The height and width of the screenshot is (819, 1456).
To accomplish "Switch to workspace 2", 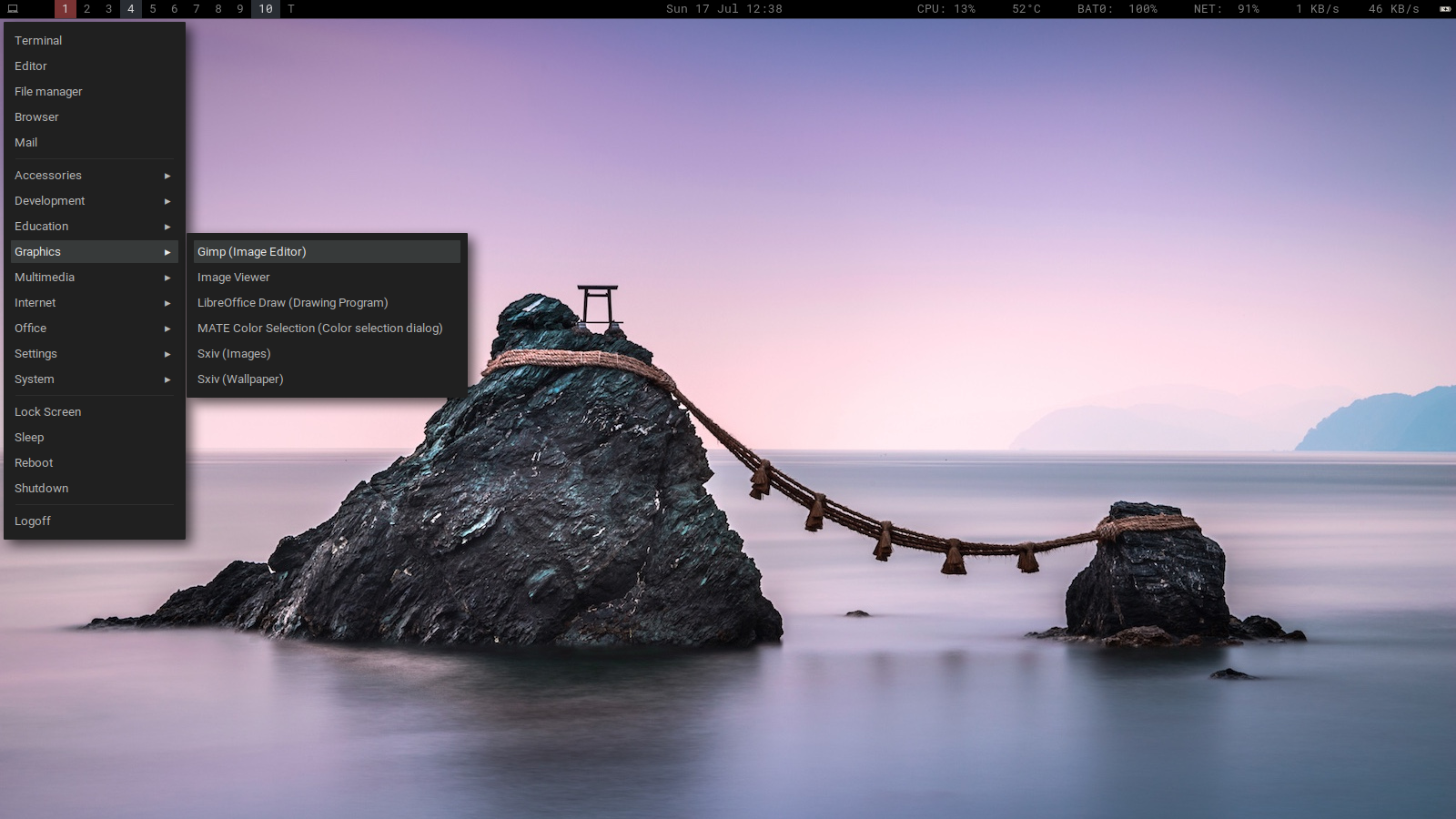I will pos(87,9).
